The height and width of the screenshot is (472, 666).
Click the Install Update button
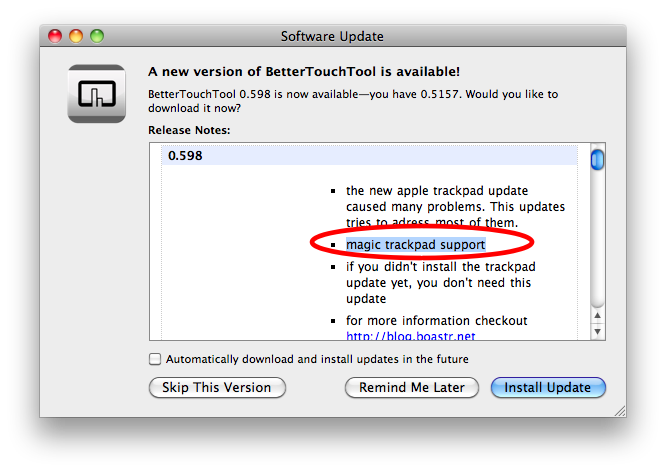tap(548, 387)
